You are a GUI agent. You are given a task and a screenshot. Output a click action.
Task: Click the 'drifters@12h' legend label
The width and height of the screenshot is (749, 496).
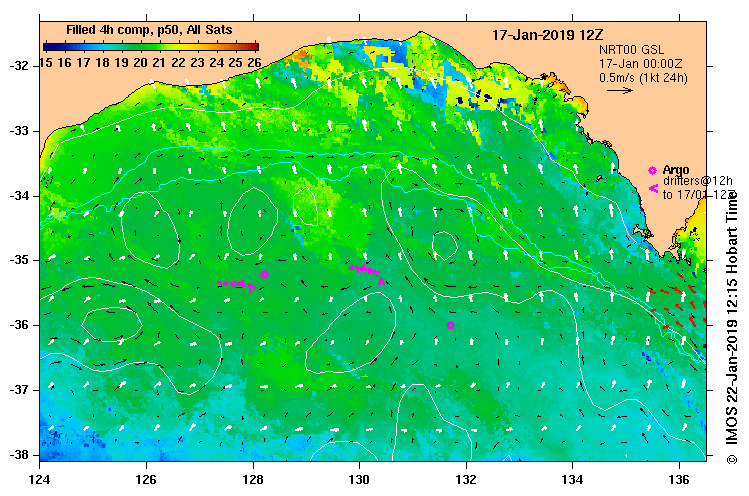point(697,181)
